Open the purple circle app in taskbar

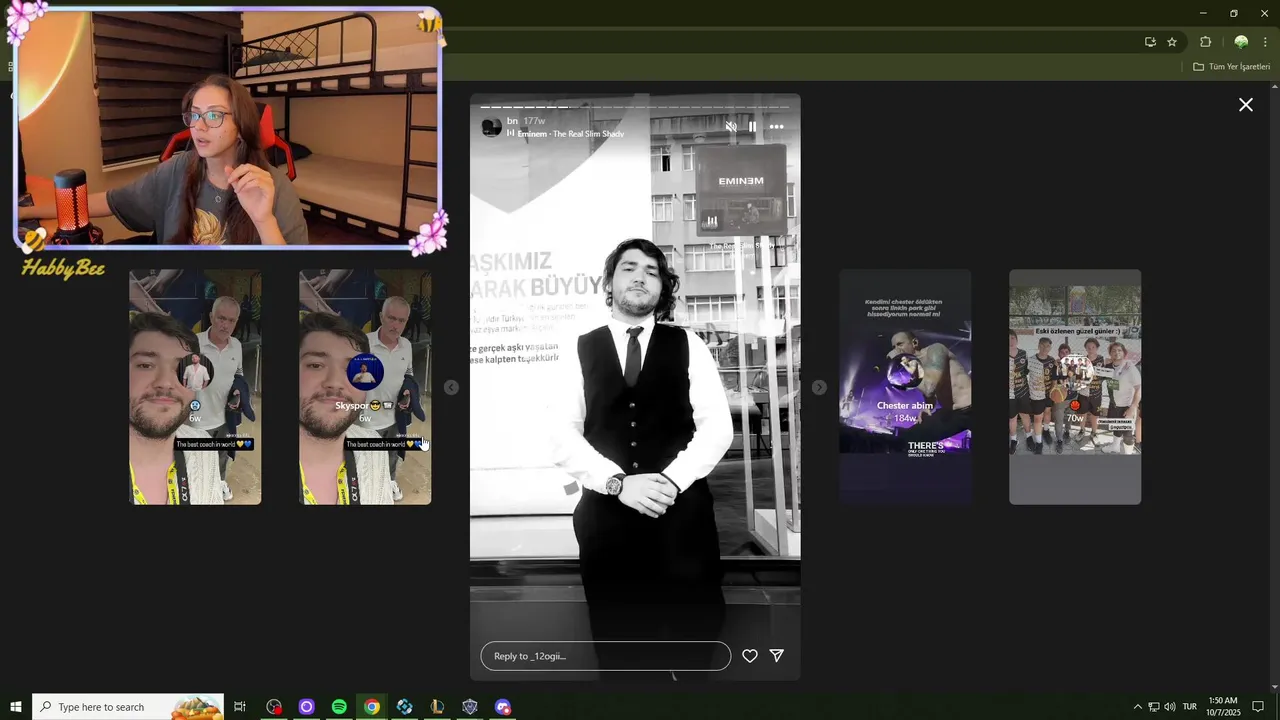307,707
